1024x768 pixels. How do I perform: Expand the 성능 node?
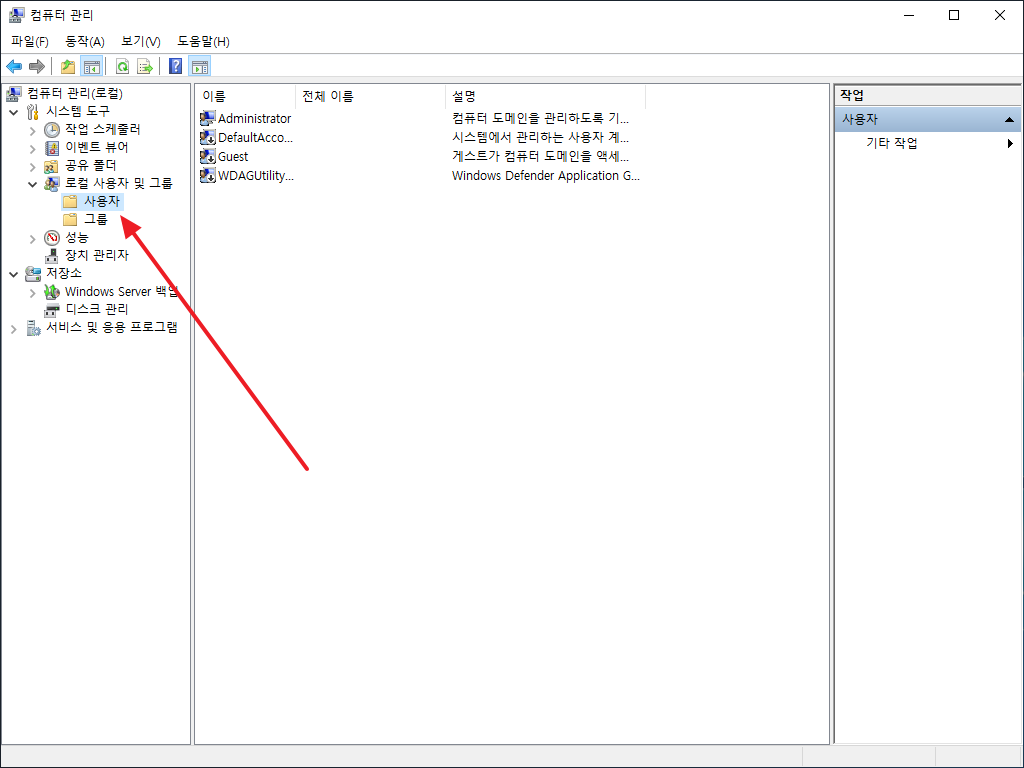point(33,239)
